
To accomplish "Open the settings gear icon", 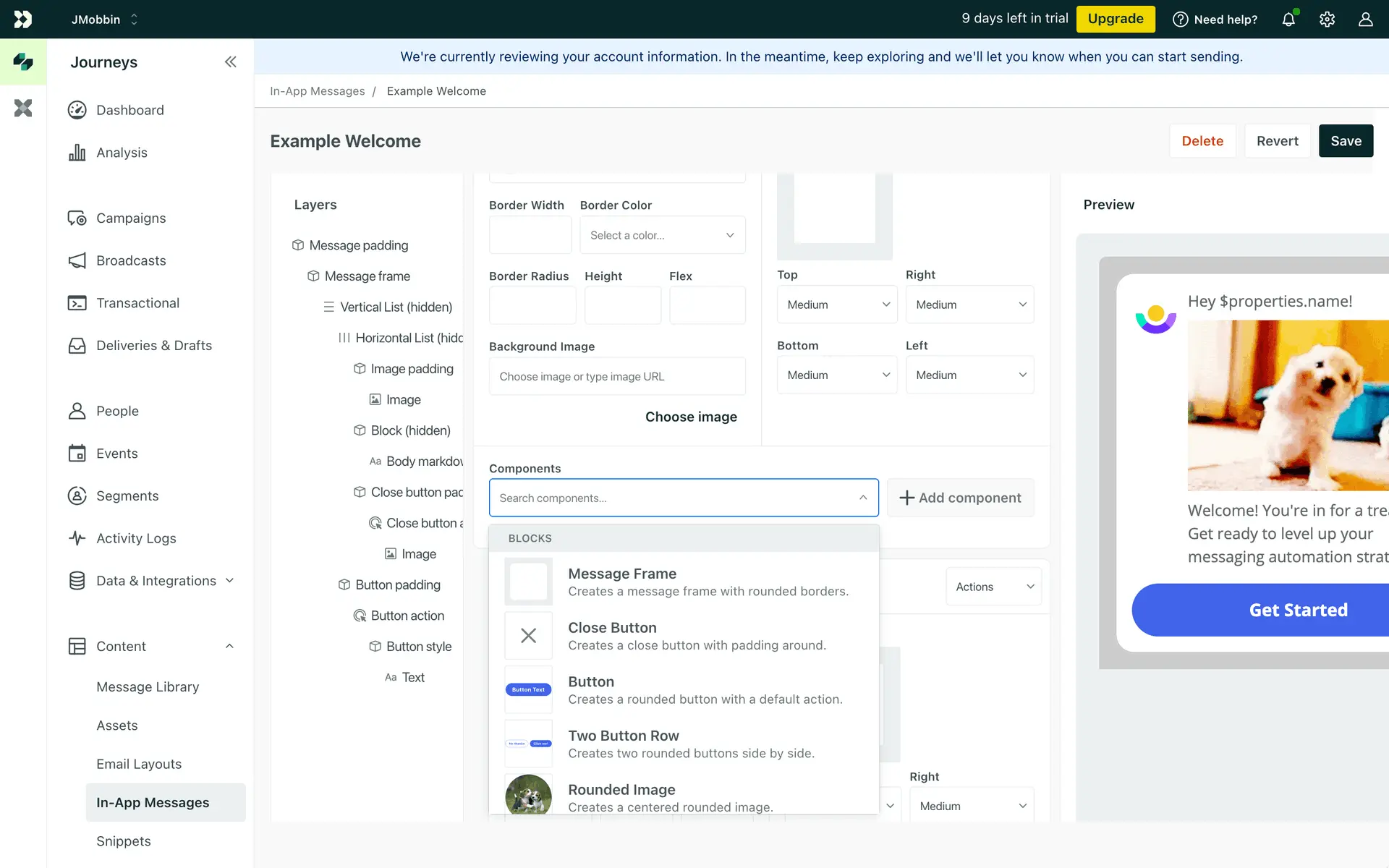I will [1327, 20].
